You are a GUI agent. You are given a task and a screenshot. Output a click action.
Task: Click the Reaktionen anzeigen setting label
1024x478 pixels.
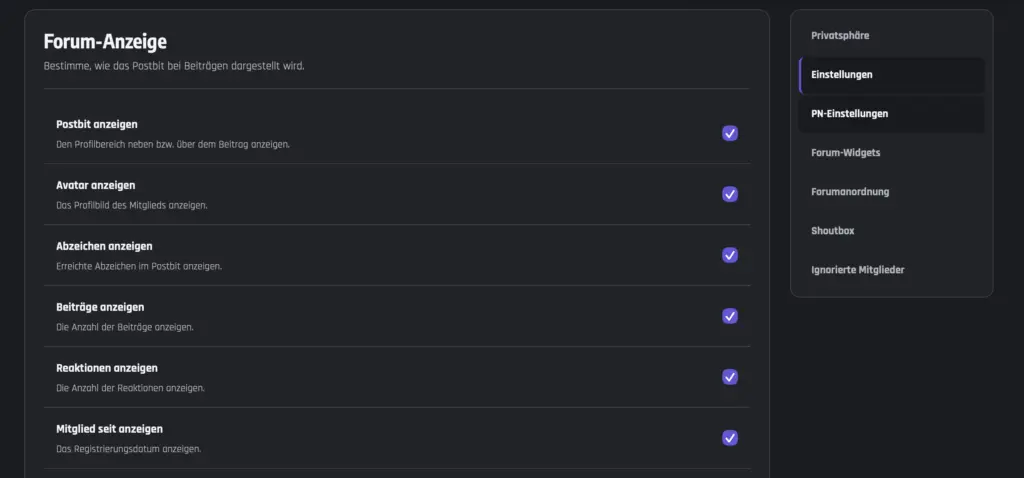point(106,368)
